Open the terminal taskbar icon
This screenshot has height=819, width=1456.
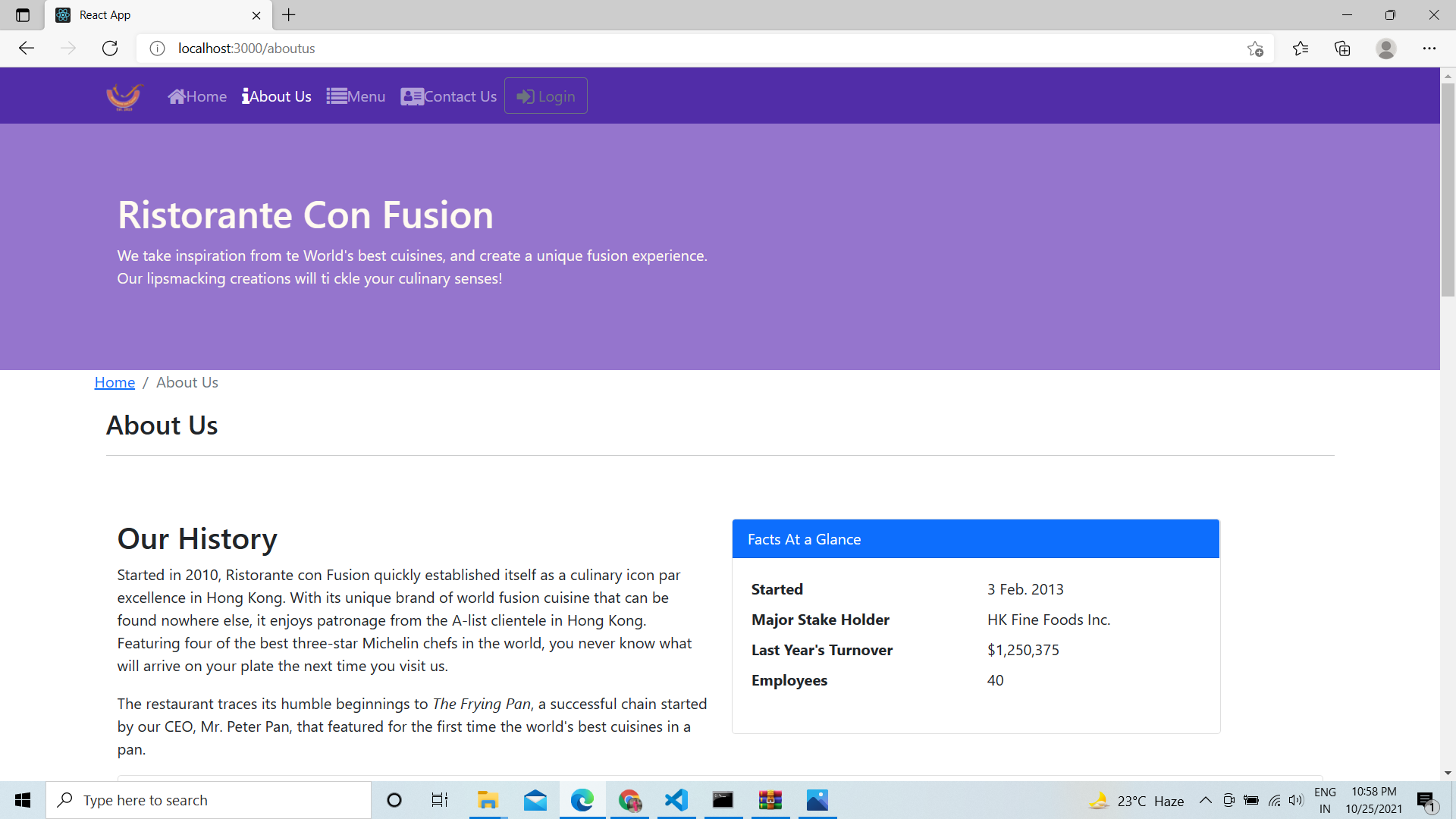pyautogui.click(x=723, y=800)
